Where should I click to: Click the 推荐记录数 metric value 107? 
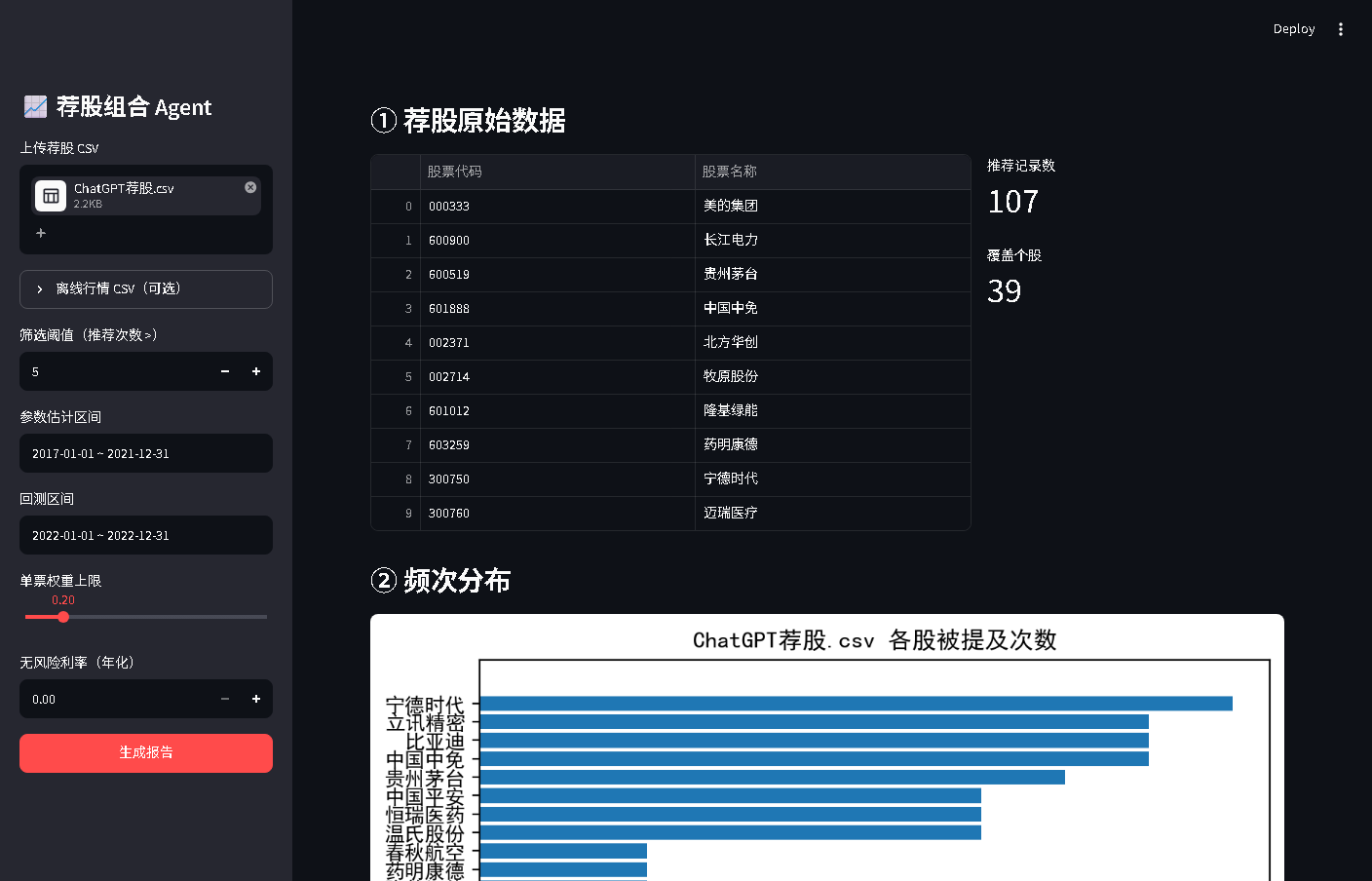1013,202
